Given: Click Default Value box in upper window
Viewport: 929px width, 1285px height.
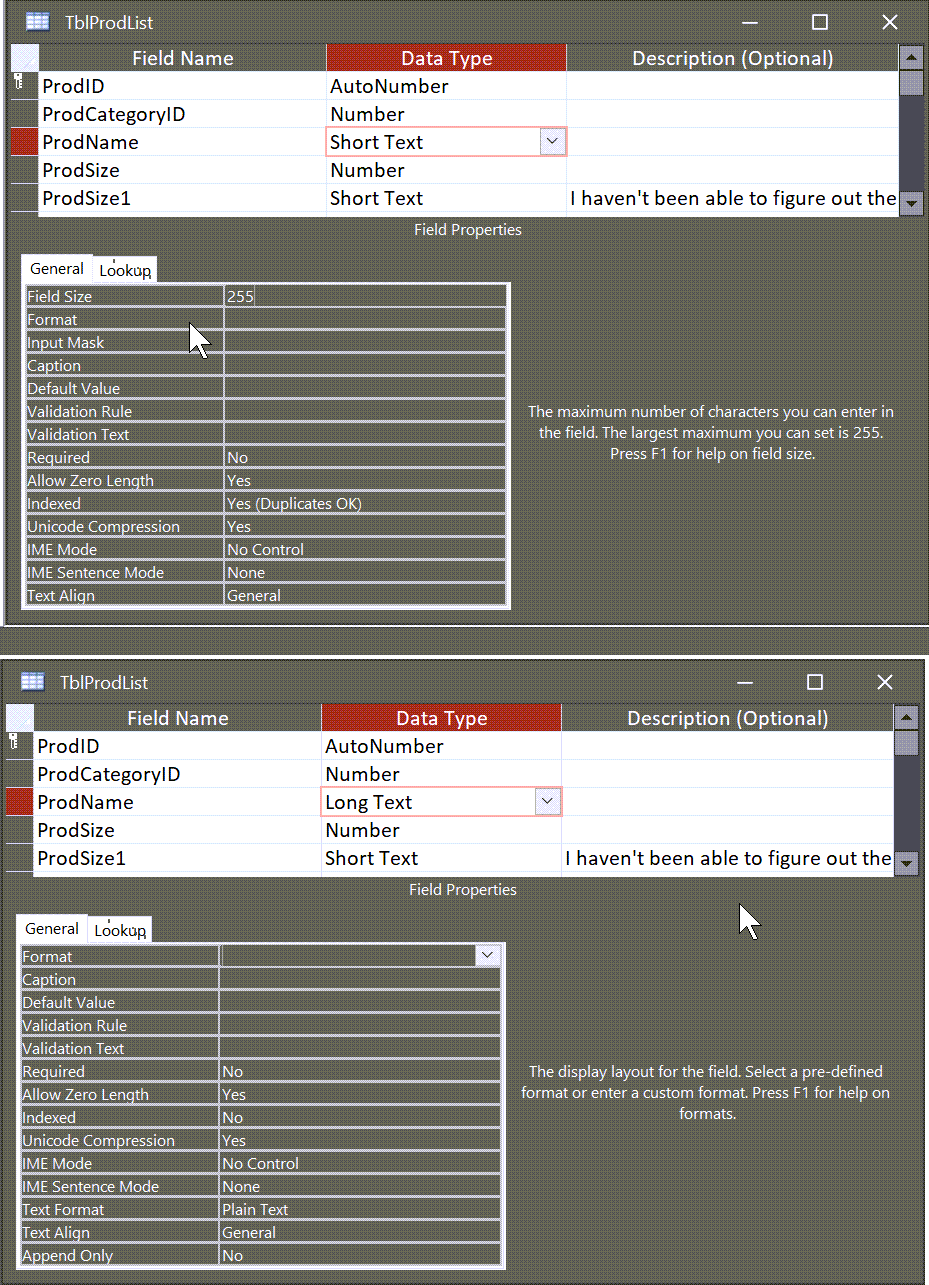Looking at the screenshot, I should [365, 388].
